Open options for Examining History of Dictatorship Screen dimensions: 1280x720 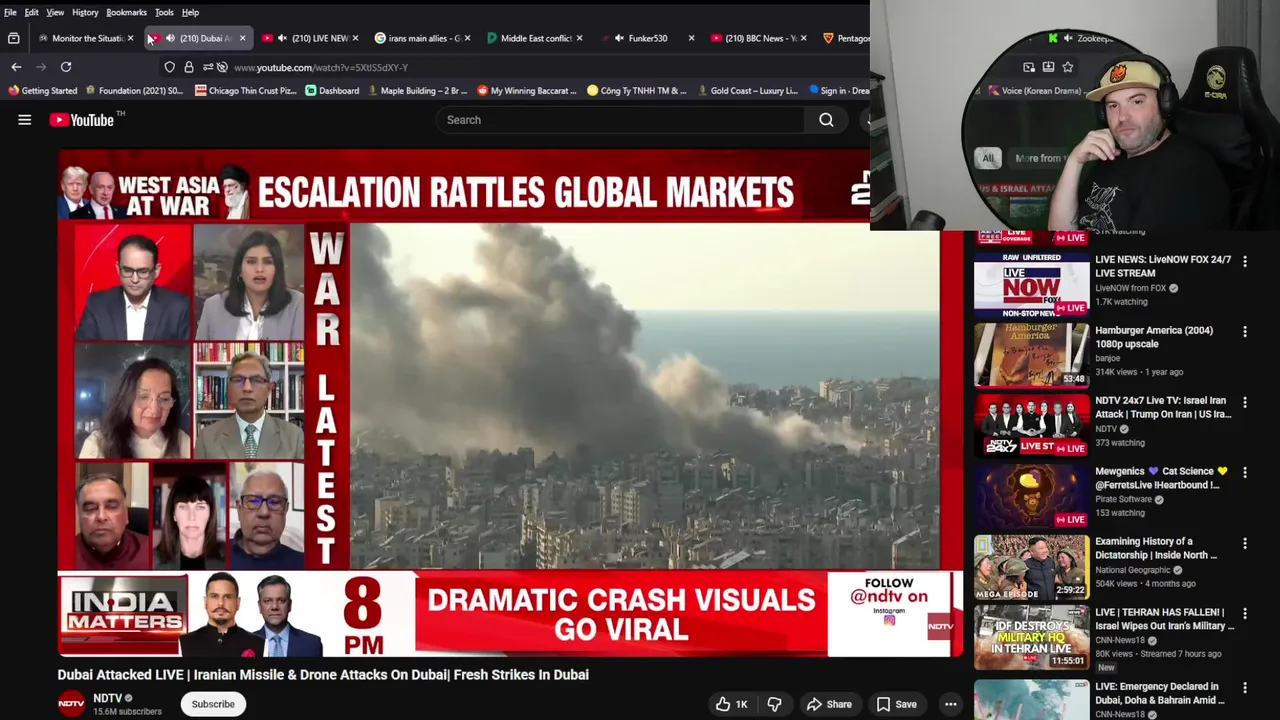(x=1245, y=543)
